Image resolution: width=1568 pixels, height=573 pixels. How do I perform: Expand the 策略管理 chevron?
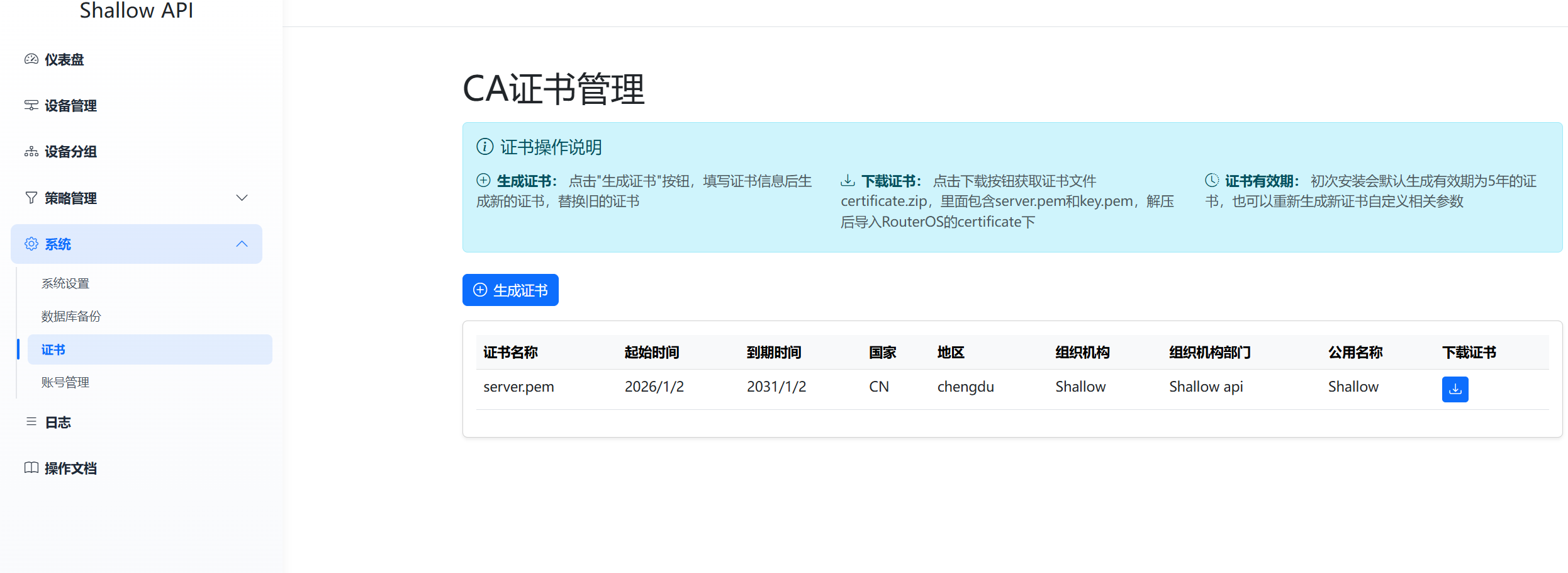(242, 198)
